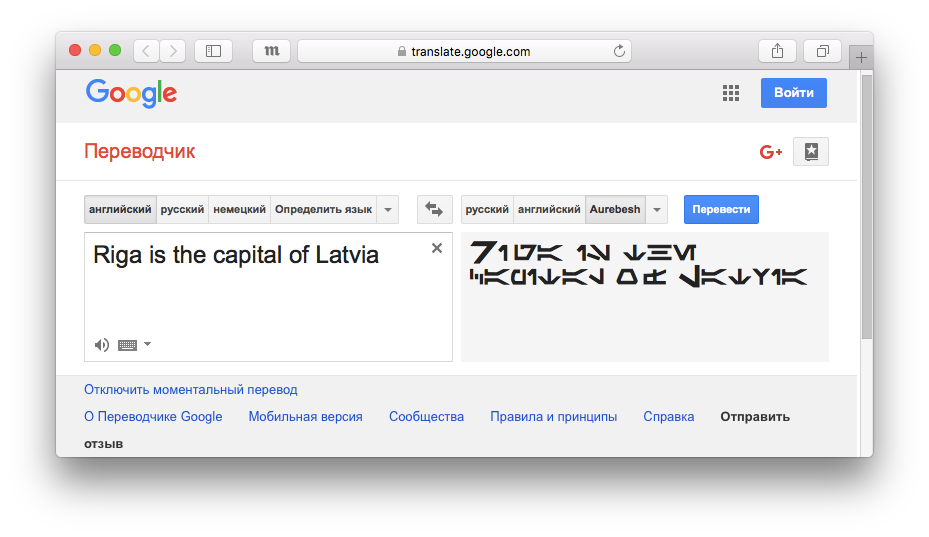
Task: Open keyboard input method dropdown arrow
Action: (148, 344)
